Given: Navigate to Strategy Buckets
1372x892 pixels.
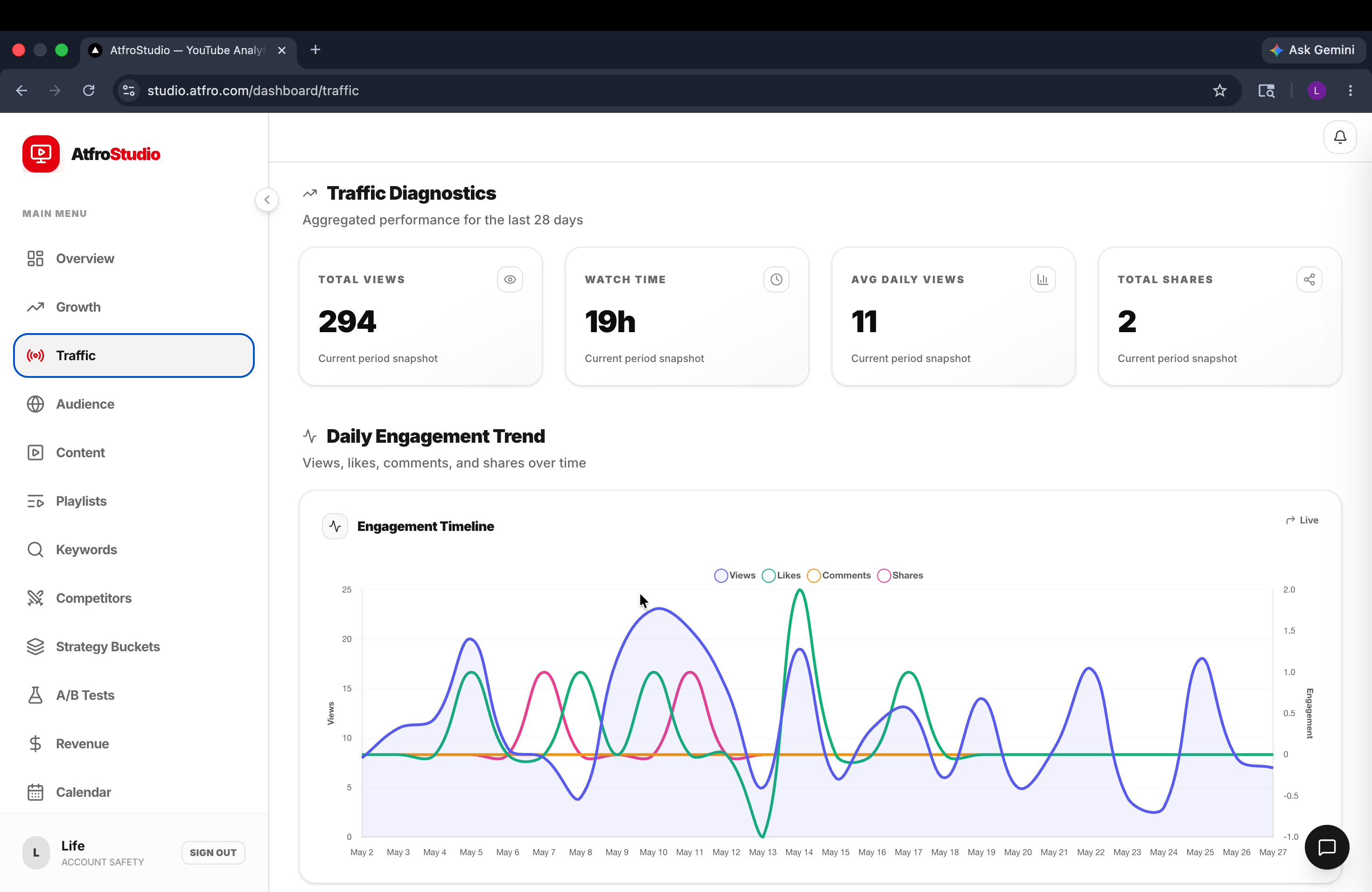Looking at the screenshot, I should (134, 647).
